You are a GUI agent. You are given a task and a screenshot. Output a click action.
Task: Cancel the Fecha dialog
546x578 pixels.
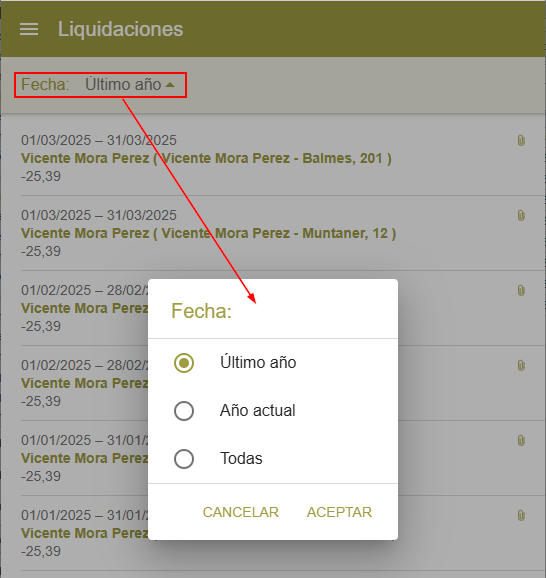(241, 512)
